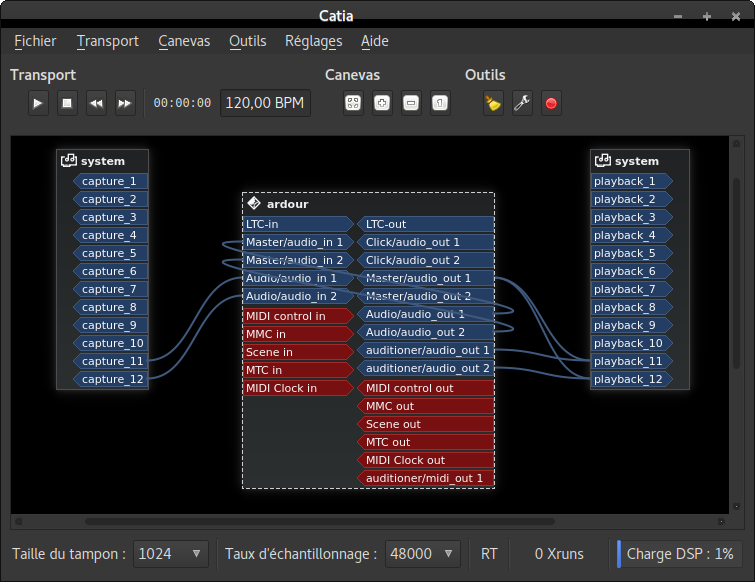Click the zoom fit canvas icon
Image resolution: width=755 pixels, height=582 pixels.
point(352,103)
